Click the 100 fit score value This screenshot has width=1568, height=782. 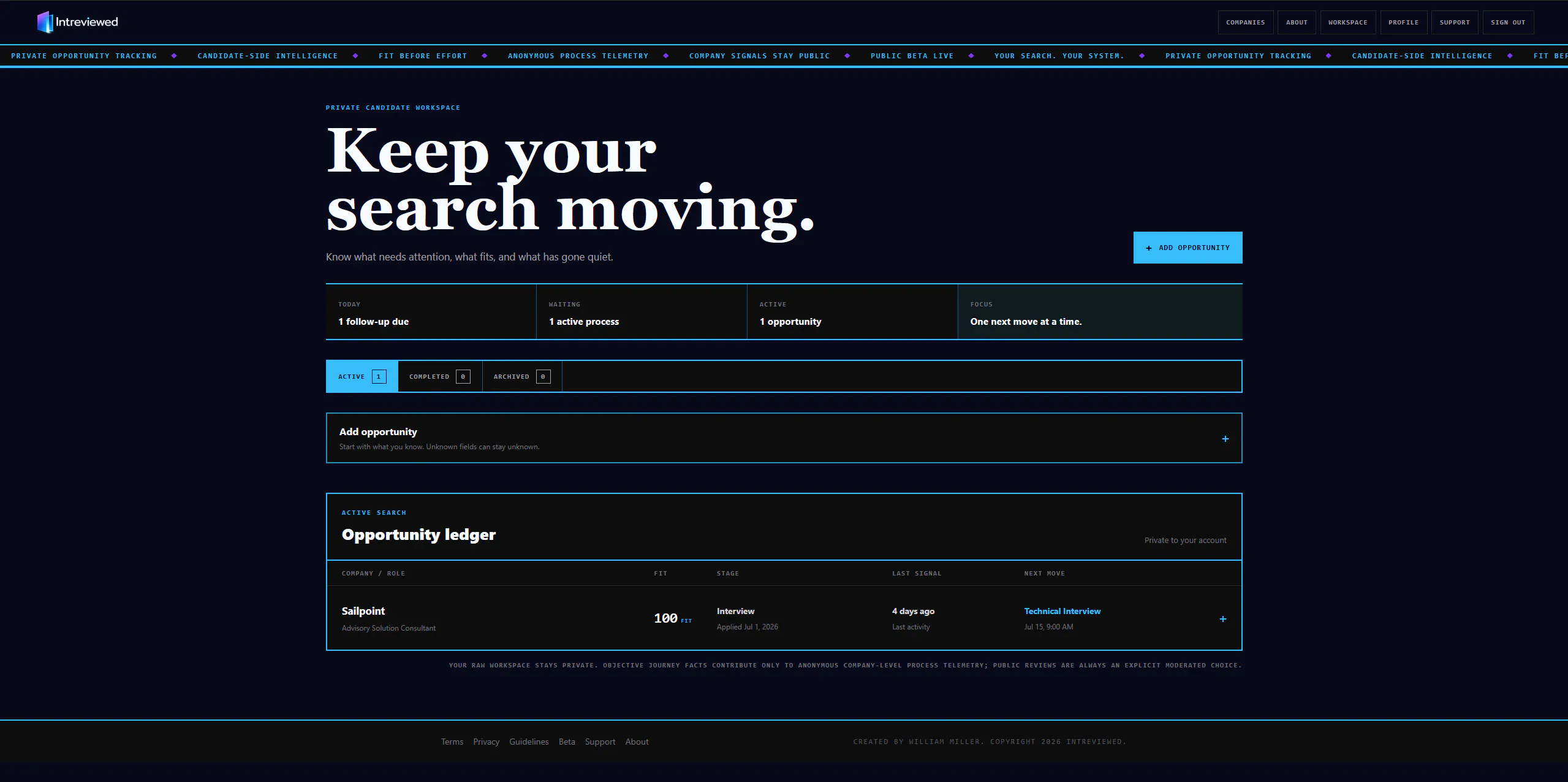pyautogui.click(x=665, y=618)
